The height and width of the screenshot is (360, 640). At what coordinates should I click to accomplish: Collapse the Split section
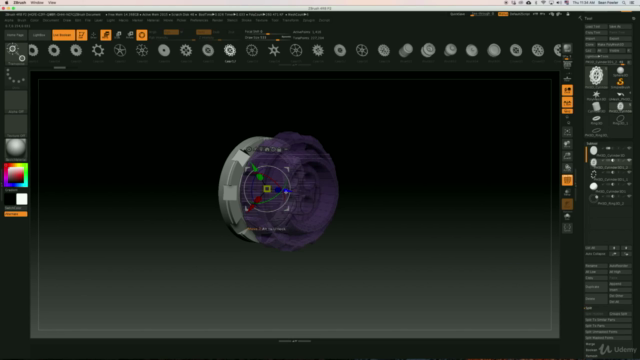coord(589,308)
